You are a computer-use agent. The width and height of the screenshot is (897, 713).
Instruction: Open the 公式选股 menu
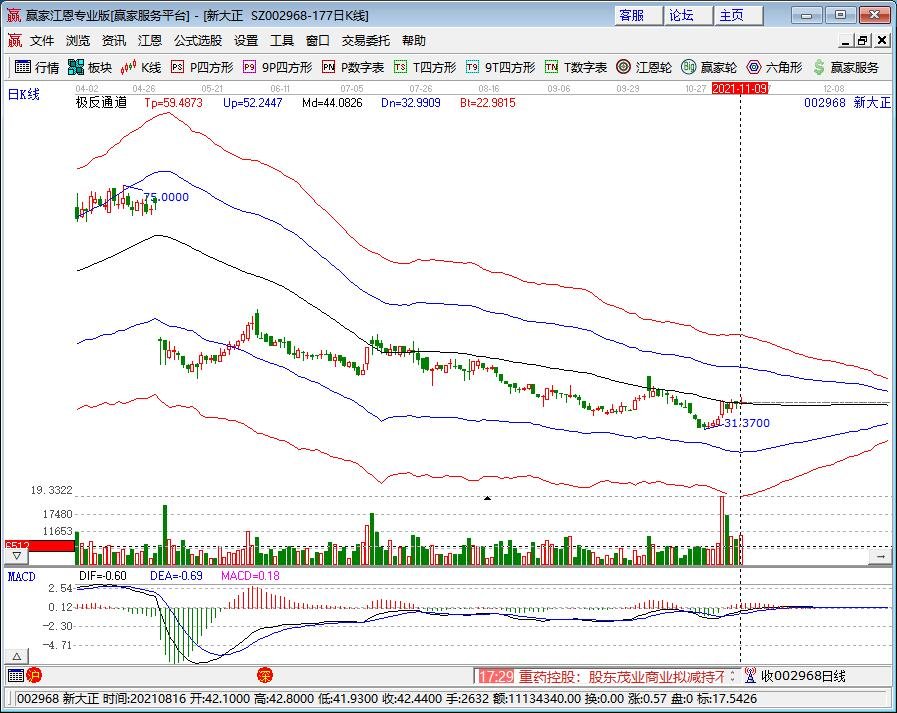[x=198, y=41]
